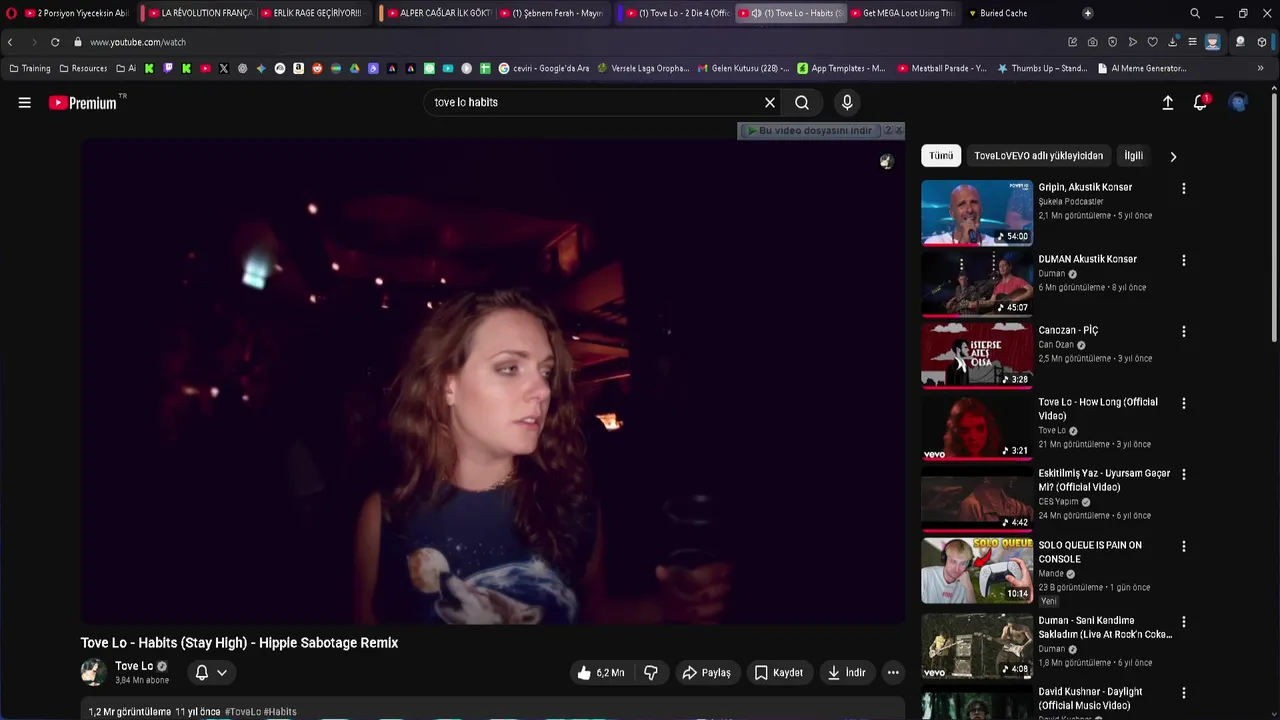
Task: Open the Tove Lo channel avatar
Action: tap(94, 673)
